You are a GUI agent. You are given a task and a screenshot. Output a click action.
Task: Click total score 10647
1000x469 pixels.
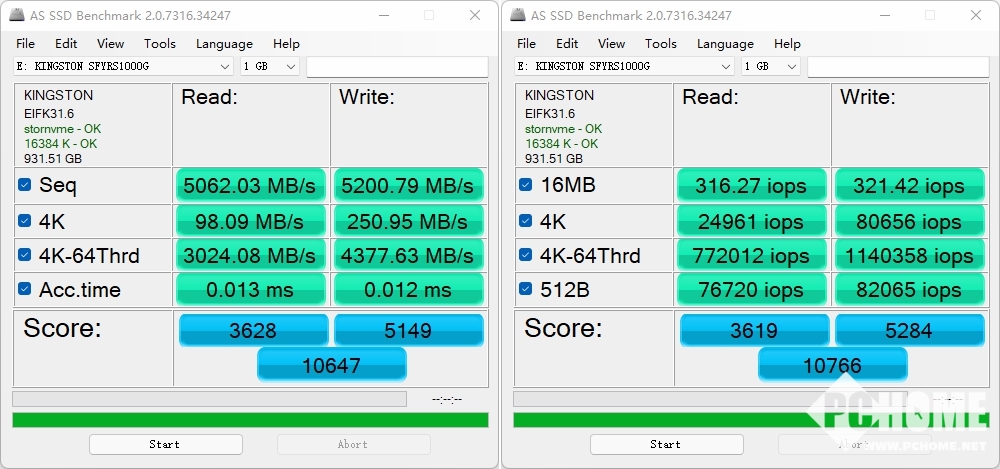point(332,365)
